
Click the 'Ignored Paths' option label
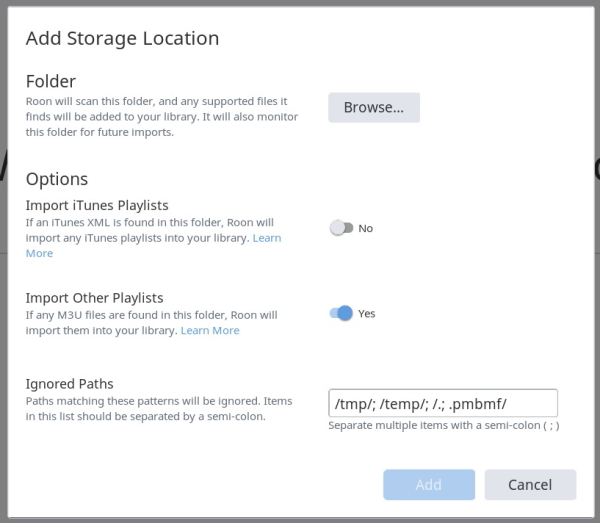pos(70,384)
